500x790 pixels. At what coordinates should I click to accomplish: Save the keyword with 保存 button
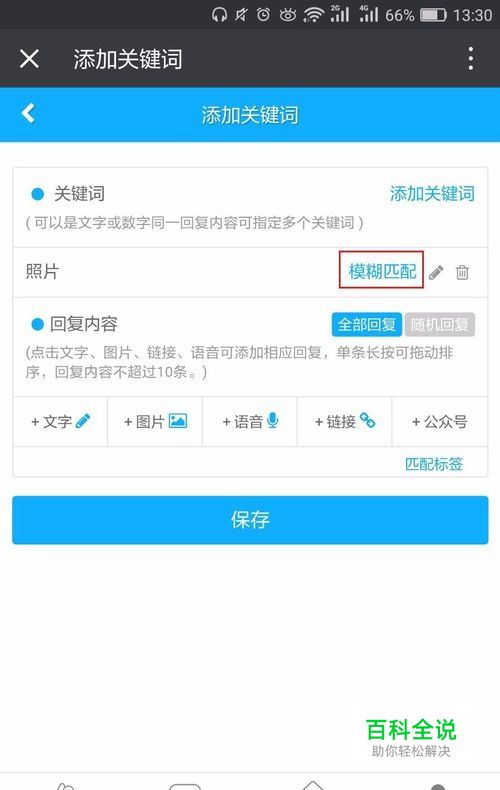click(250, 520)
